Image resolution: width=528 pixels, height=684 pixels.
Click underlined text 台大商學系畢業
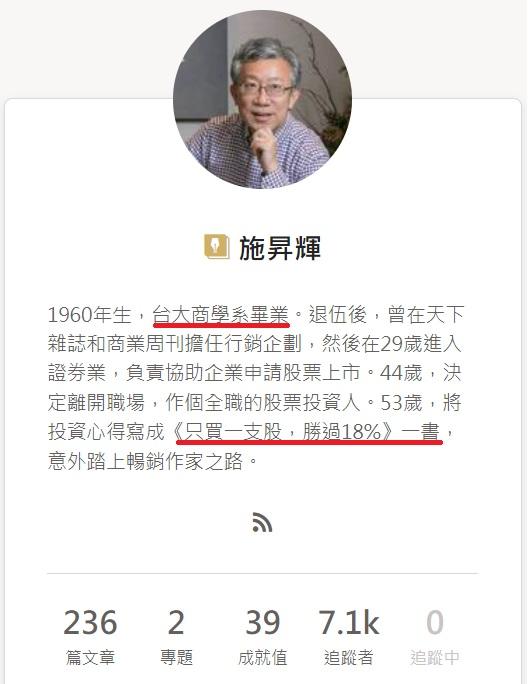[x=221, y=315]
